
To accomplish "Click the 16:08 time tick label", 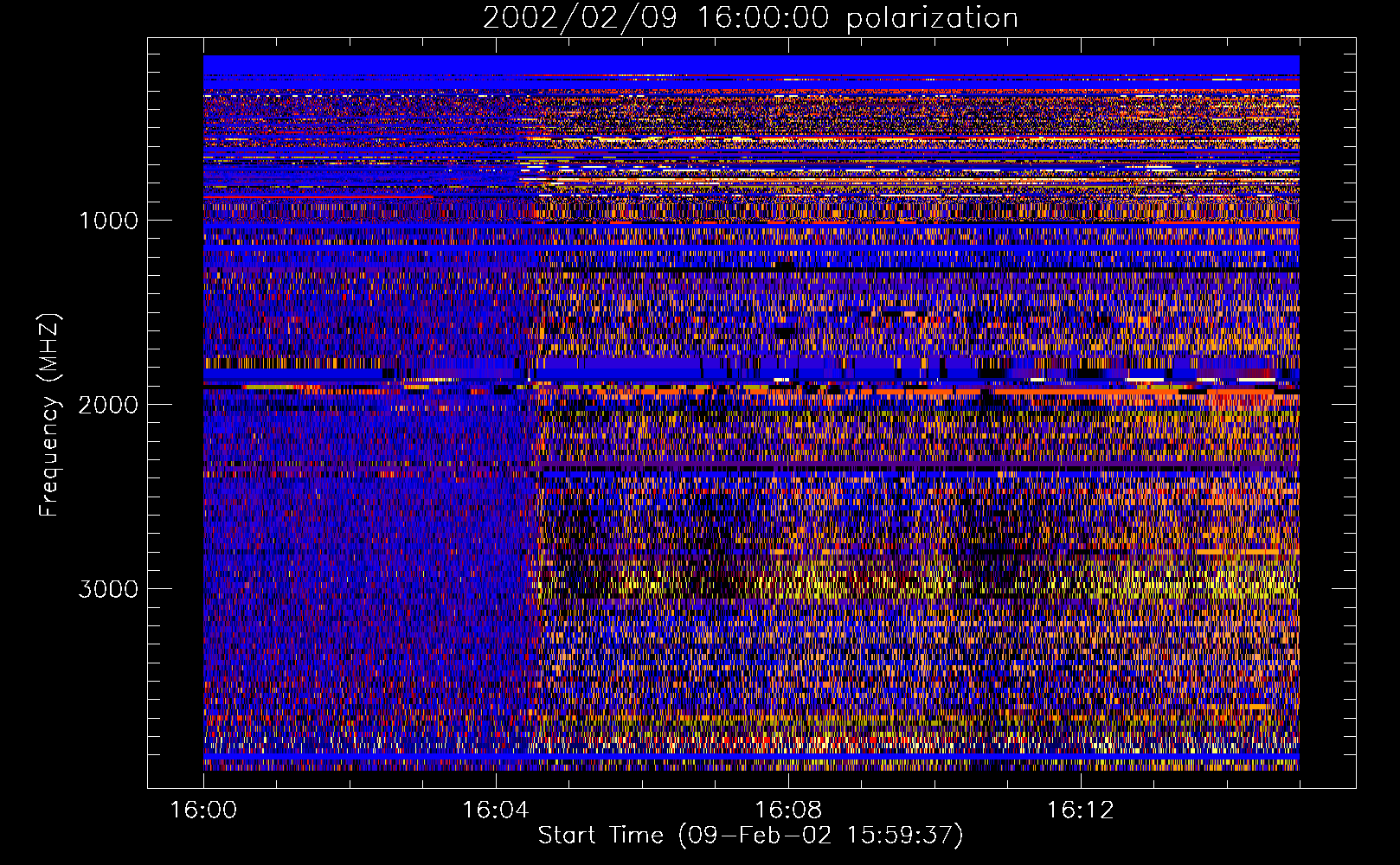I will coord(788,811).
